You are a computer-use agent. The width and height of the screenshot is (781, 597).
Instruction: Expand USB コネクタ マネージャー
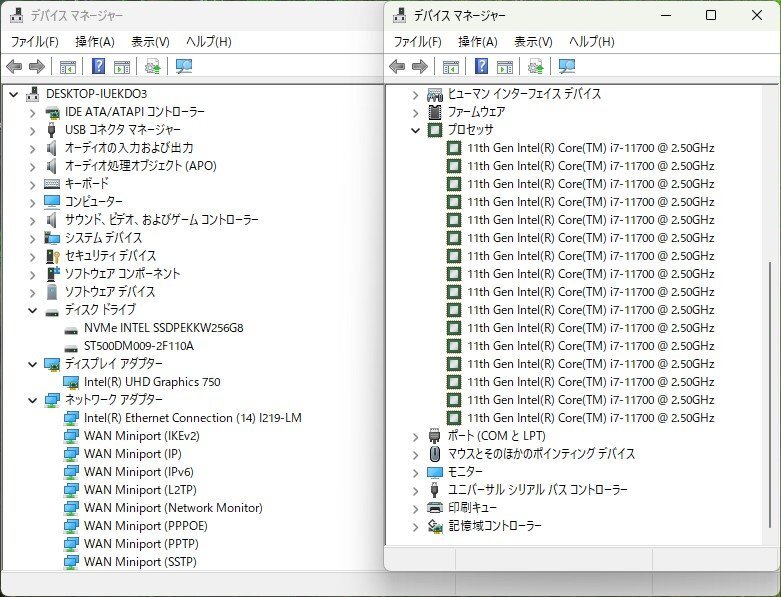[33, 130]
